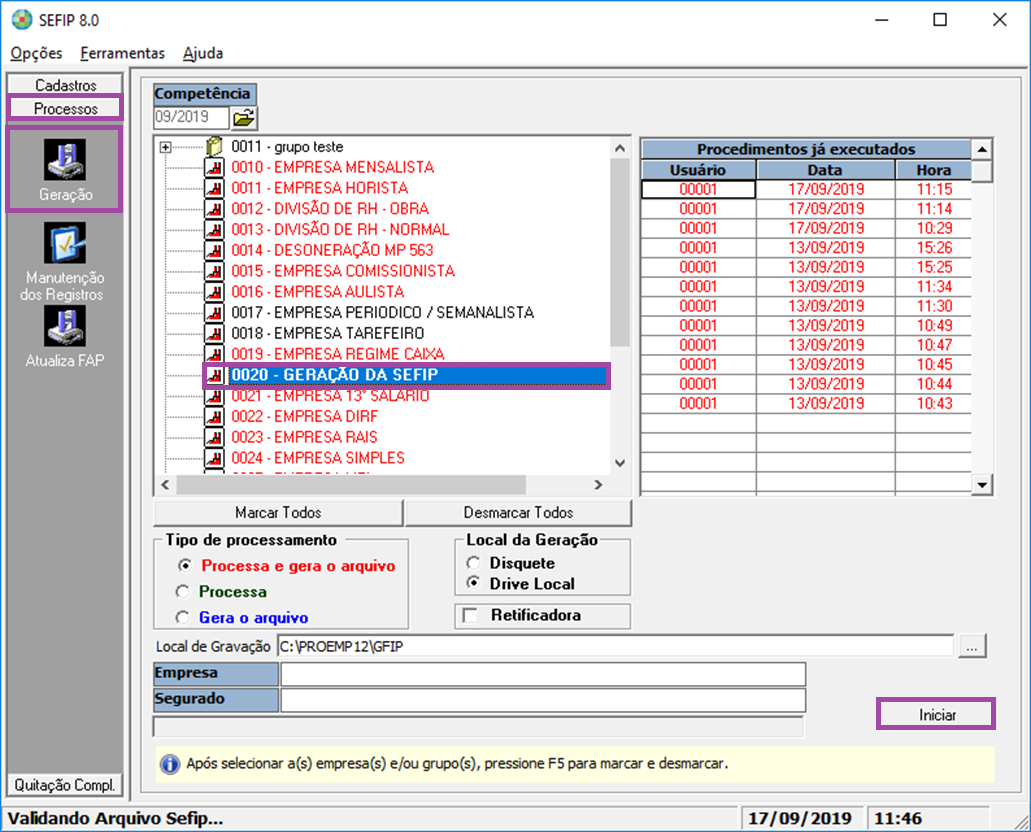Click company list scroll down arrow
The width and height of the screenshot is (1031, 832).
(x=620, y=463)
